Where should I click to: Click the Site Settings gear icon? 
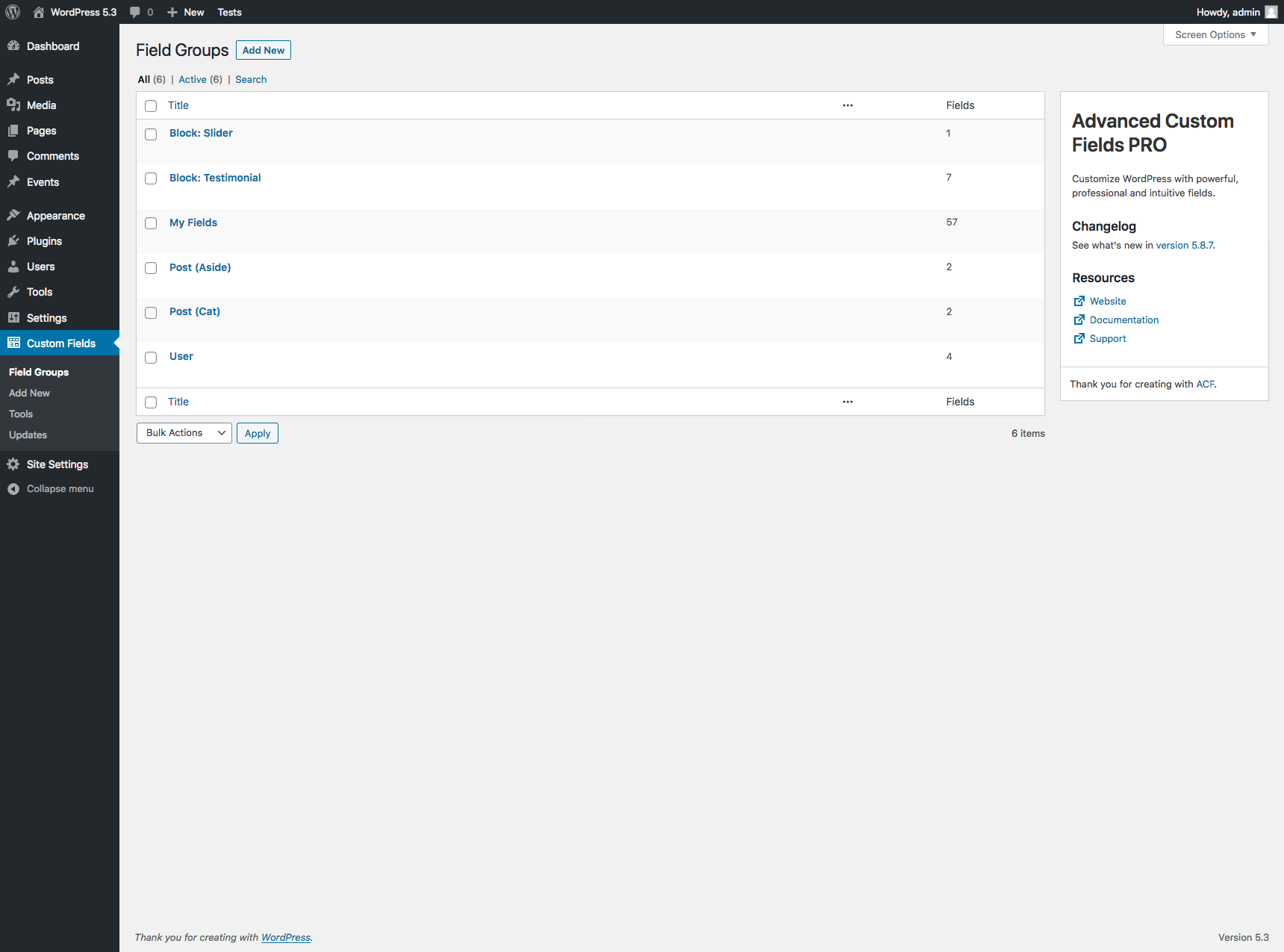[x=13, y=464]
